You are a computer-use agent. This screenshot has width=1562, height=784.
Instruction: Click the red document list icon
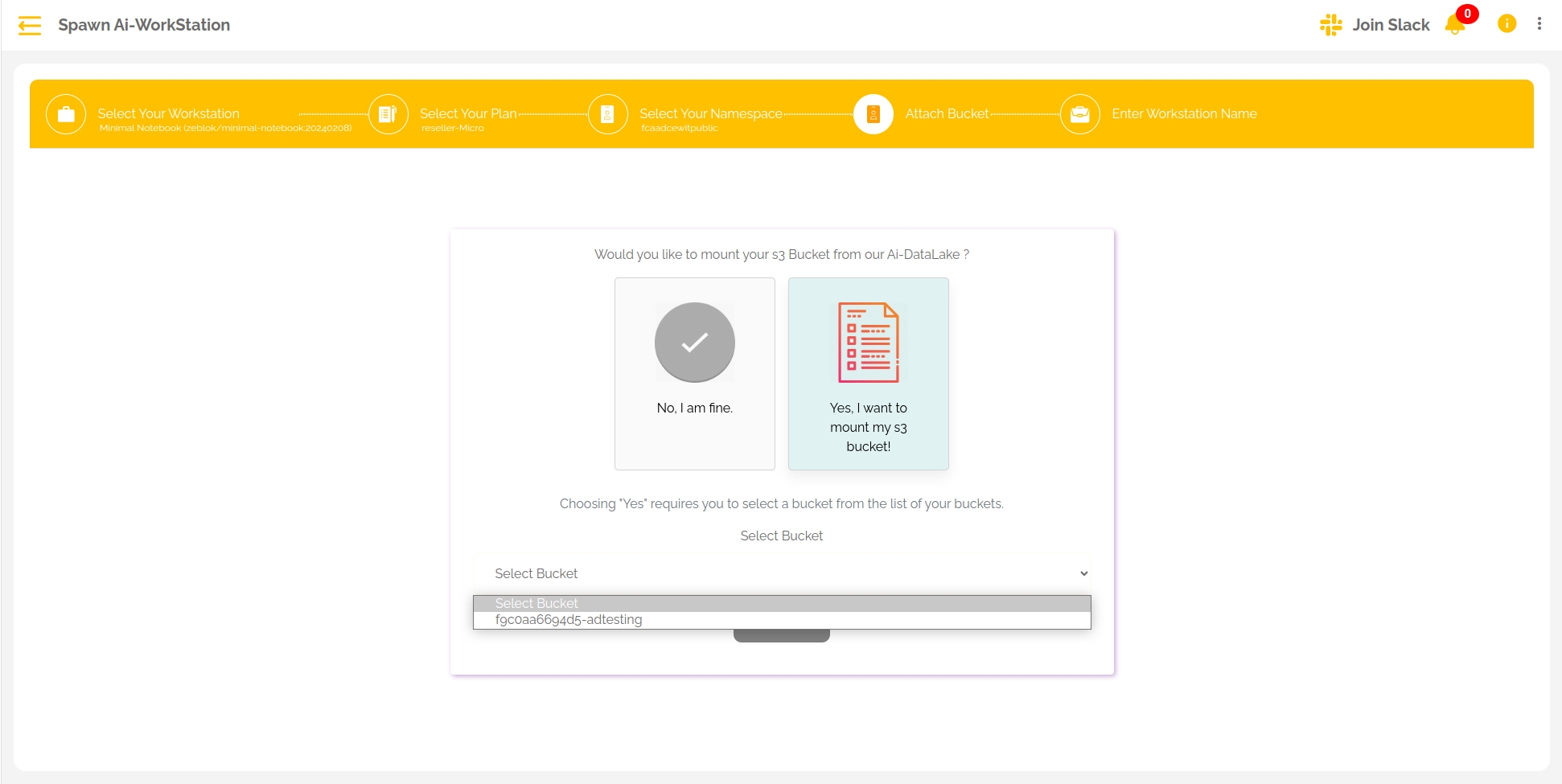[x=868, y=343]
